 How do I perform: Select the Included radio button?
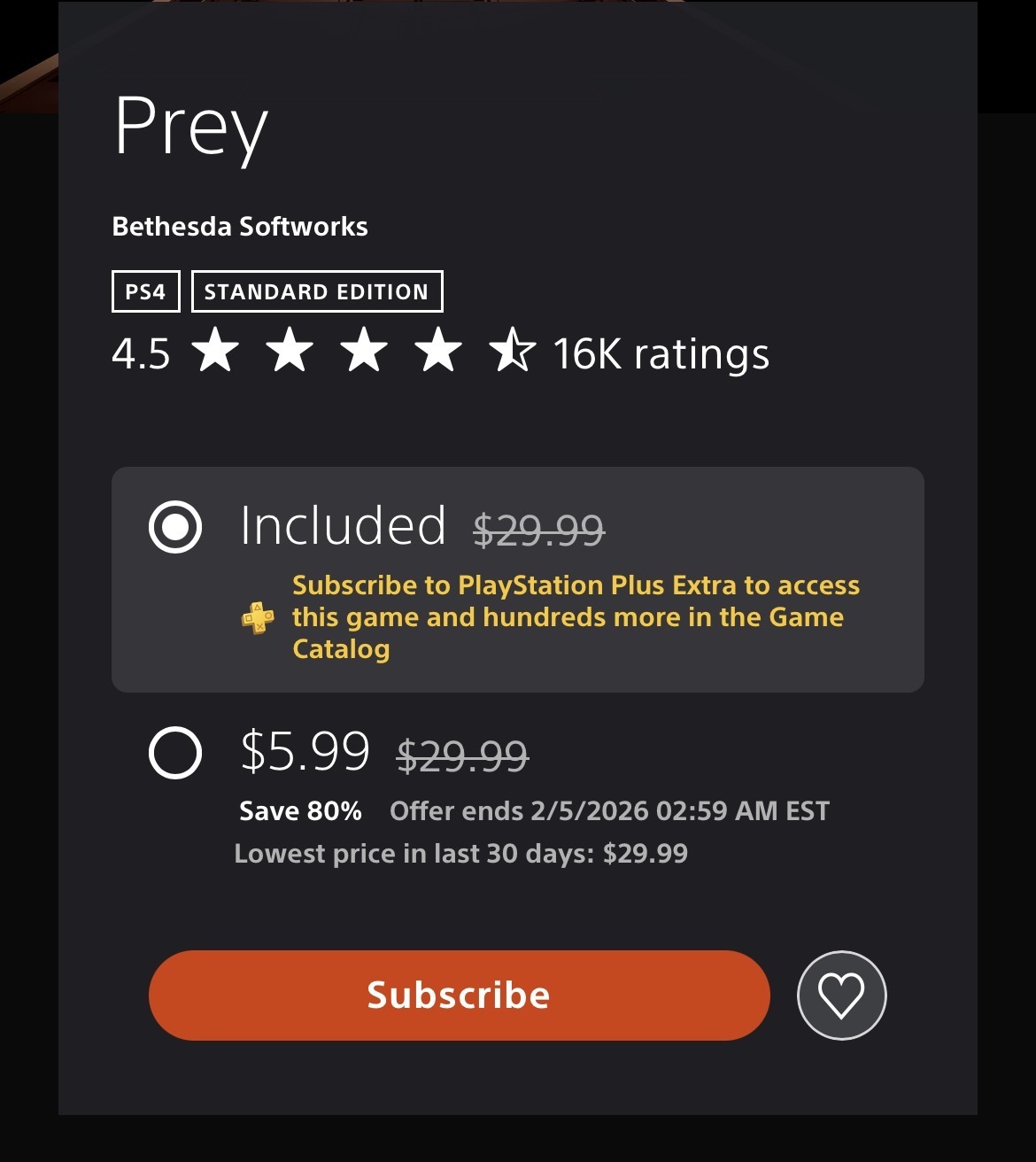point(175,527)
